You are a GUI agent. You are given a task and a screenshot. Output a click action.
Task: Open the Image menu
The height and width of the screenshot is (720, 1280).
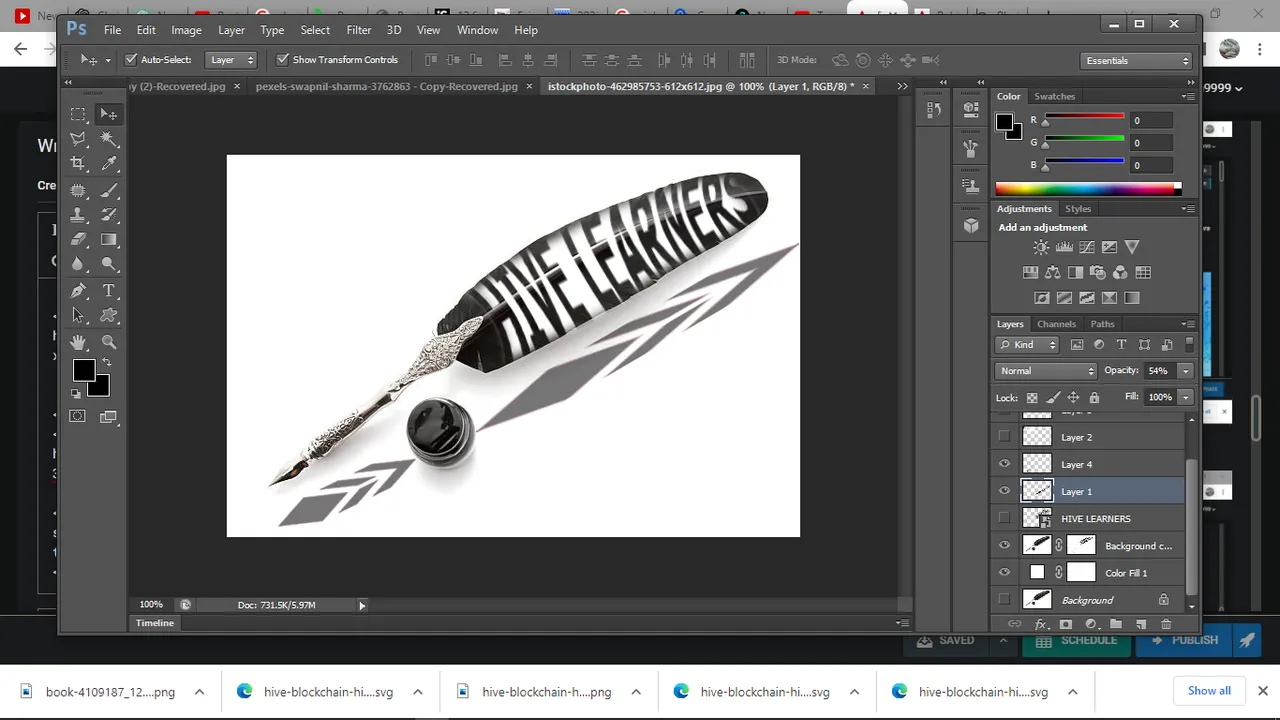[186, 30]
